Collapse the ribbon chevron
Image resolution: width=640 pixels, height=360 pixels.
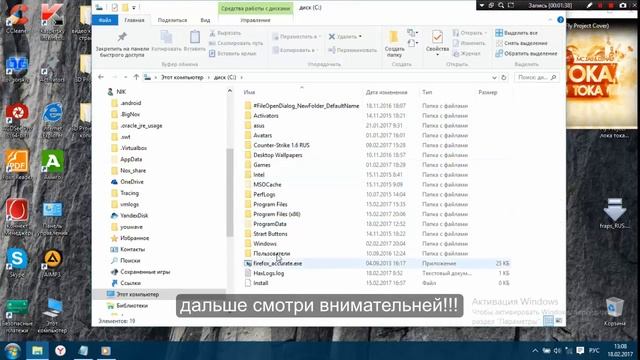pos(550,20)
